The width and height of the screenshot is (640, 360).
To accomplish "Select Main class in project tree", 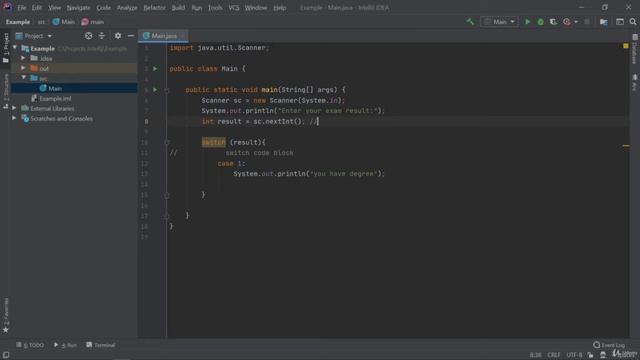I will (x=55, y=88).
